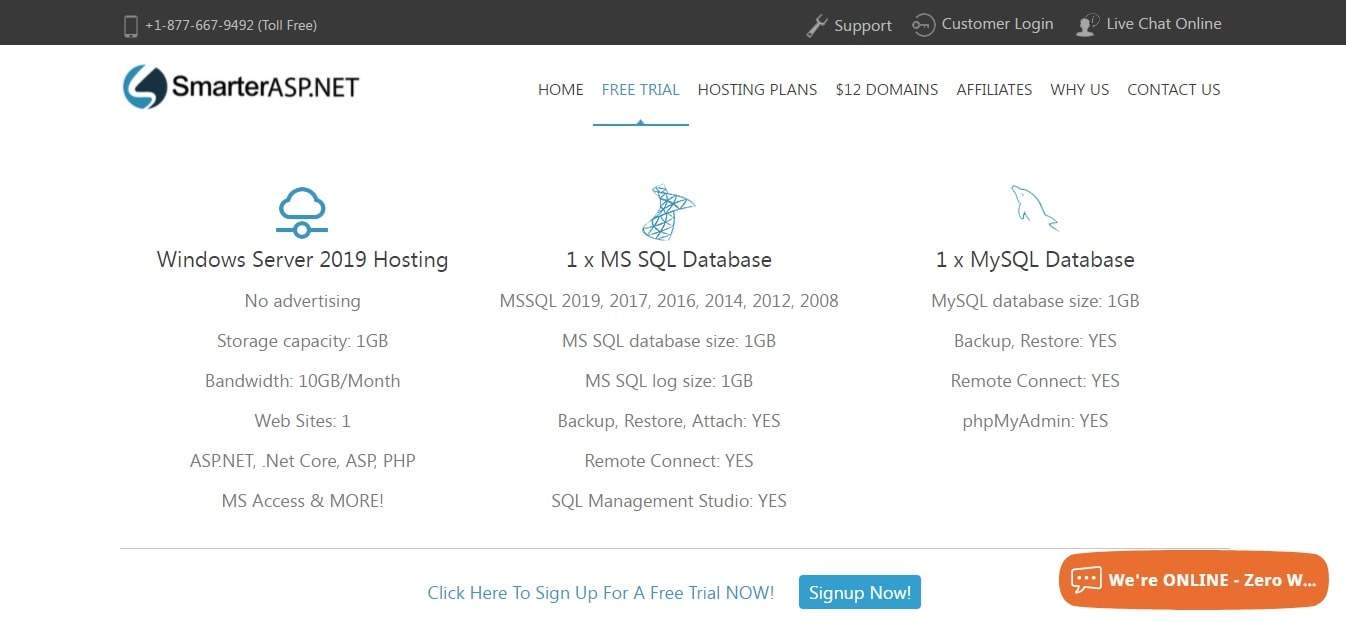
Task: Click the Signup Now! button
Action: [x=859, y=592]
